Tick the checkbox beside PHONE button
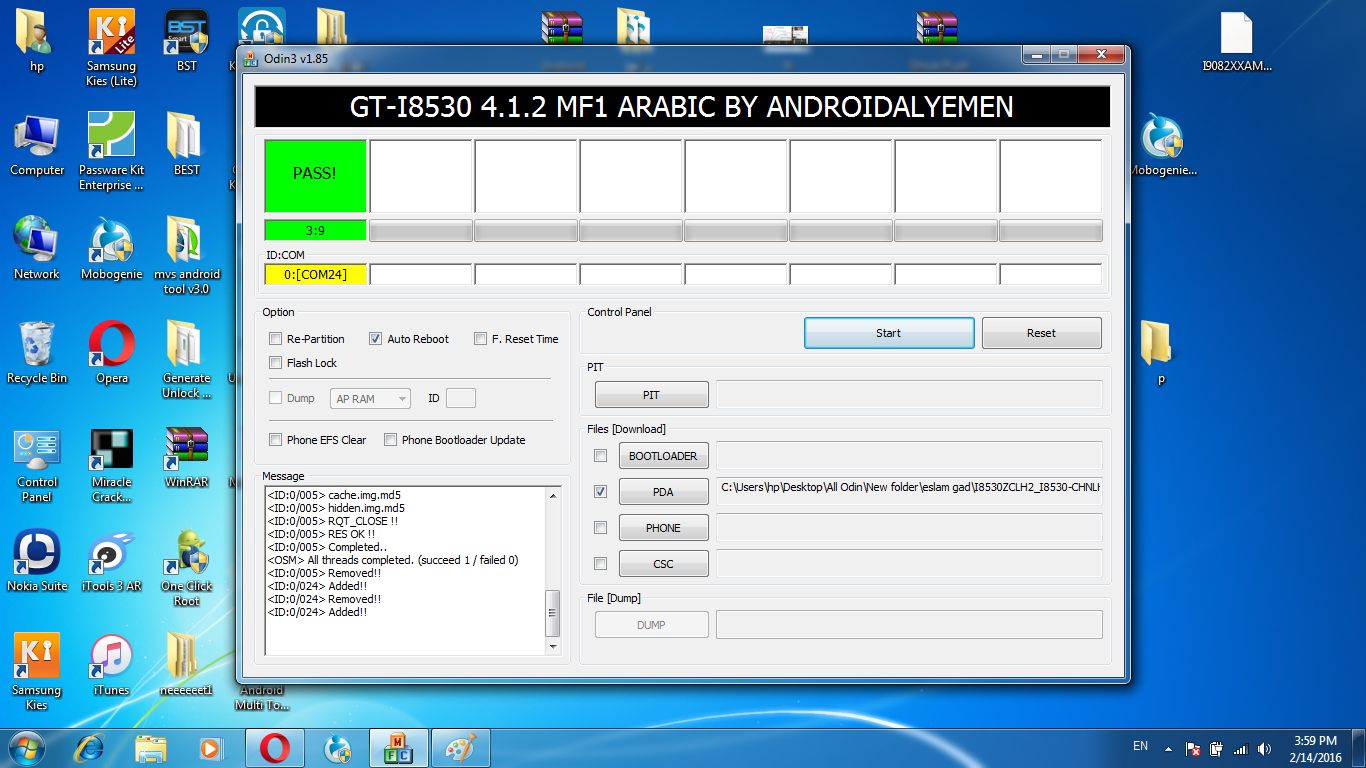1366x768 pixels. coord(601,528)
